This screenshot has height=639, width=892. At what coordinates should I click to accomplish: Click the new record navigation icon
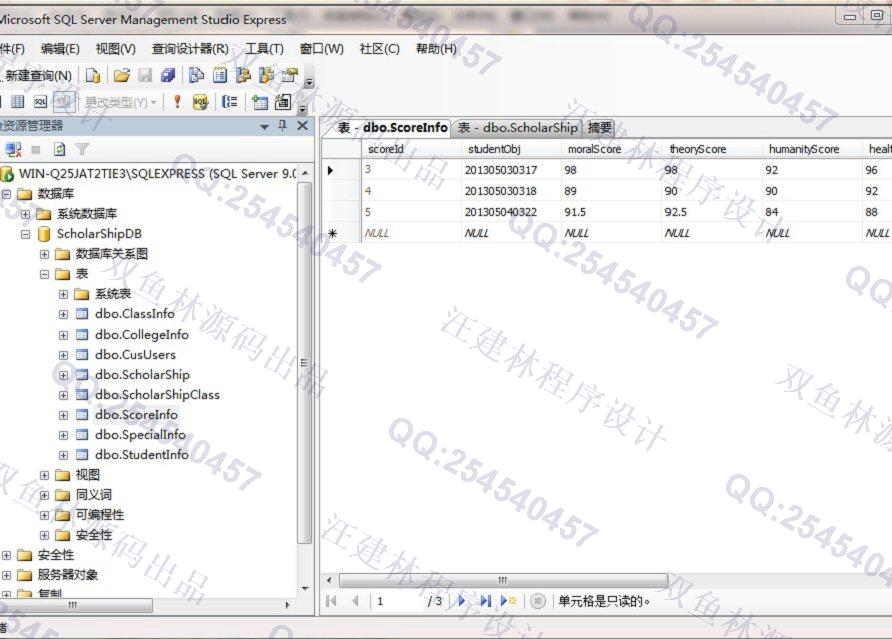[x=508, y=601]
